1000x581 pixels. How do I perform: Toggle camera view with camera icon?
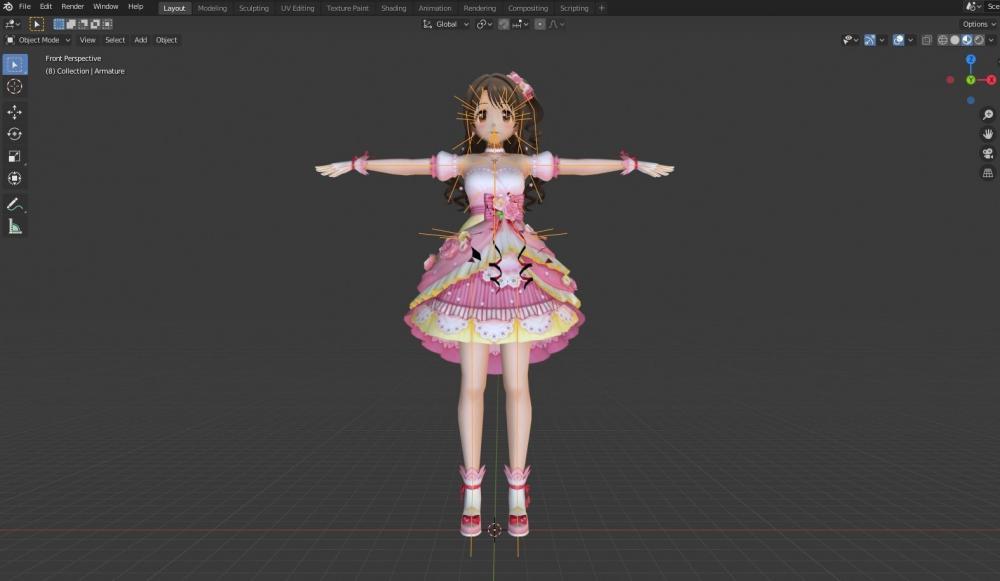point(988,154)
